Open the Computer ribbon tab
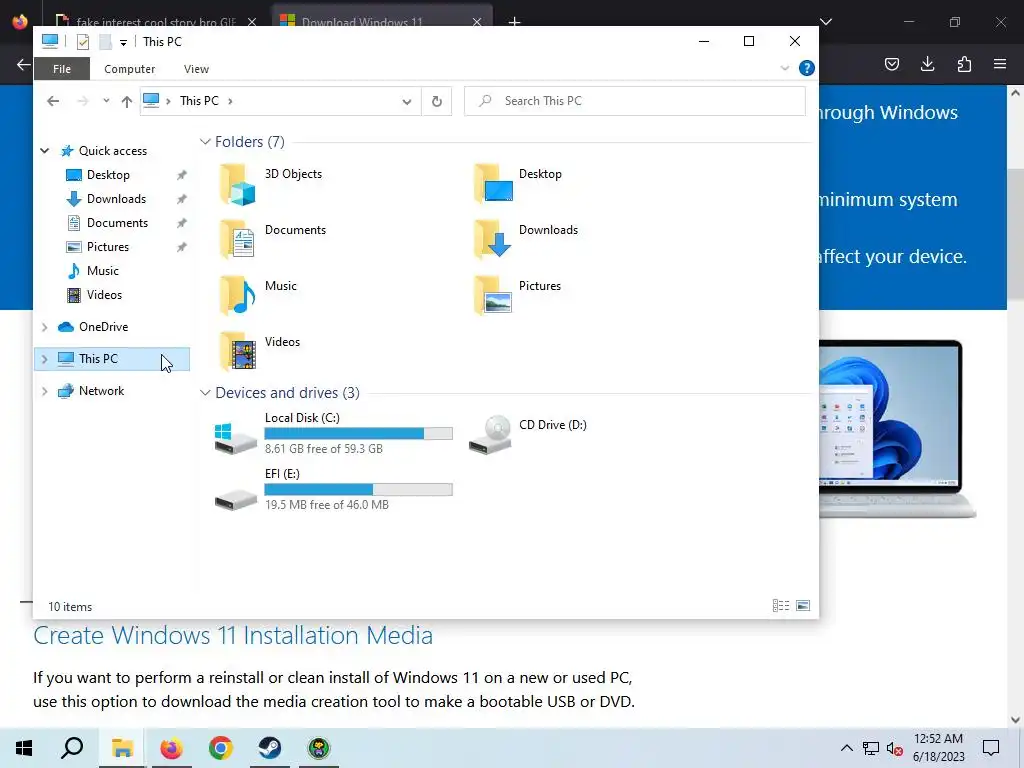The height and width of the screenshot is (768, 1024). [x=129, y=69]
